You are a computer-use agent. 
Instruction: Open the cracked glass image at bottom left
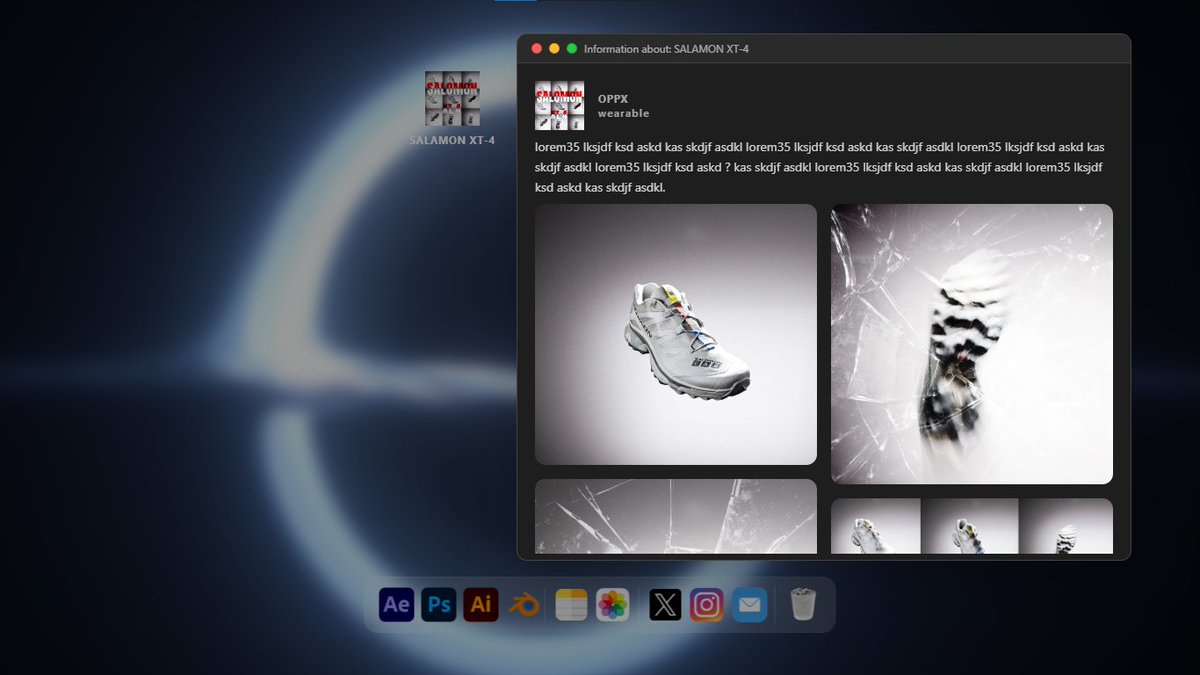(676, 516)
